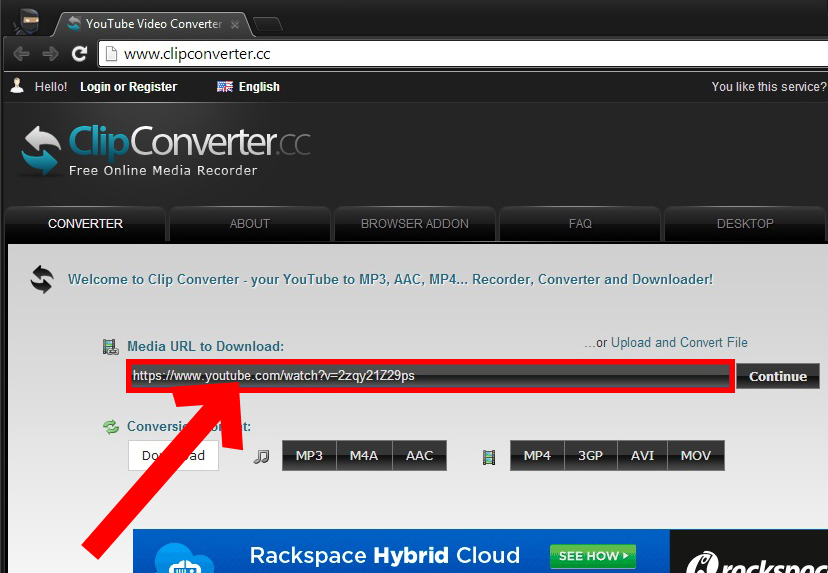828x573 pixels.
Task: Select the YouTube Video Converter browser tab
Action: point(153,24)
